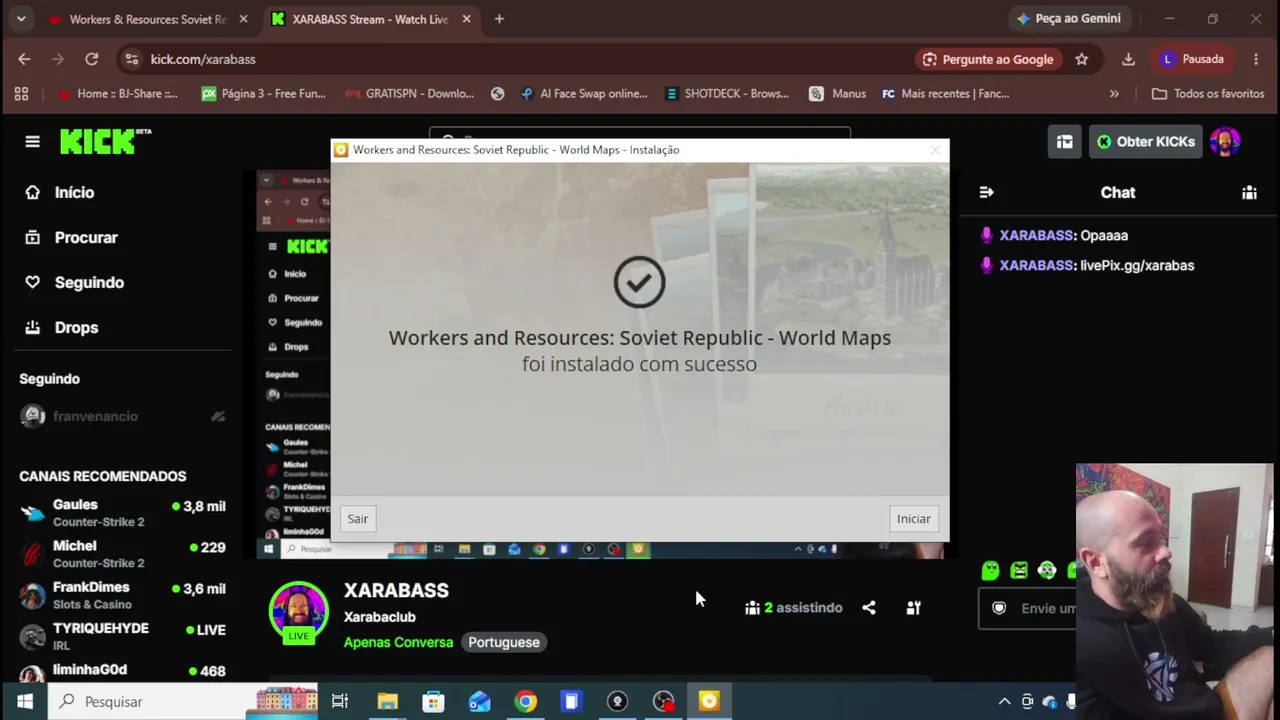Open Michel recommended channel
Image resolution: width=1280 pixels, height=720 pixels.
coord(122,554)
